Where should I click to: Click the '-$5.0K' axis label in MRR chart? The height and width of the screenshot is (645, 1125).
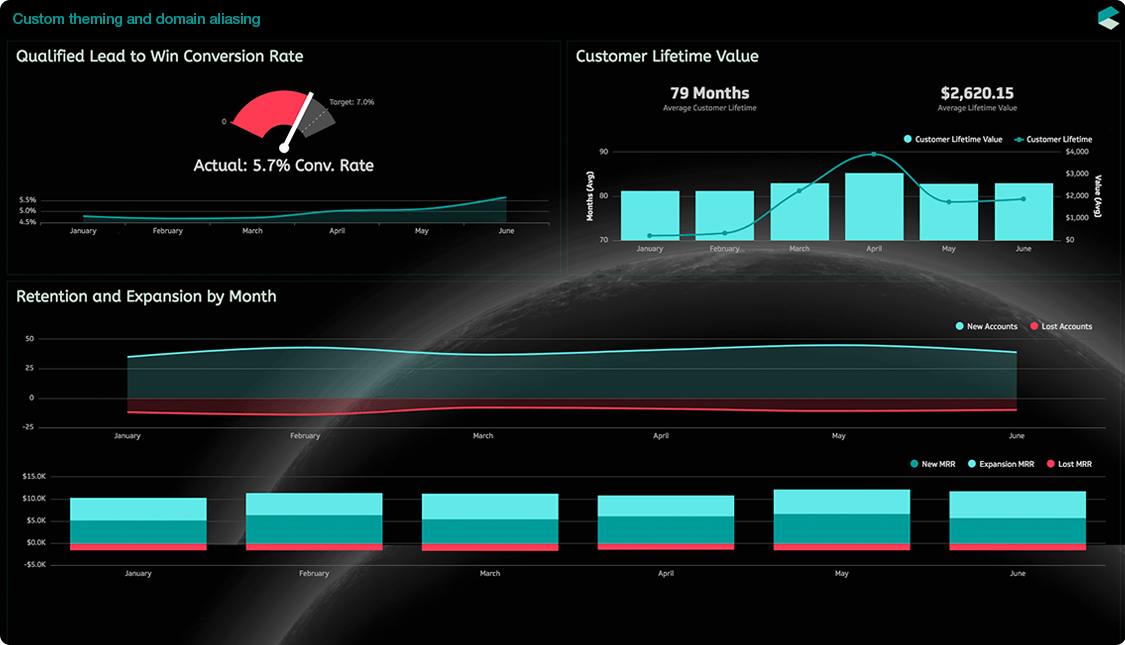point(34,565)
